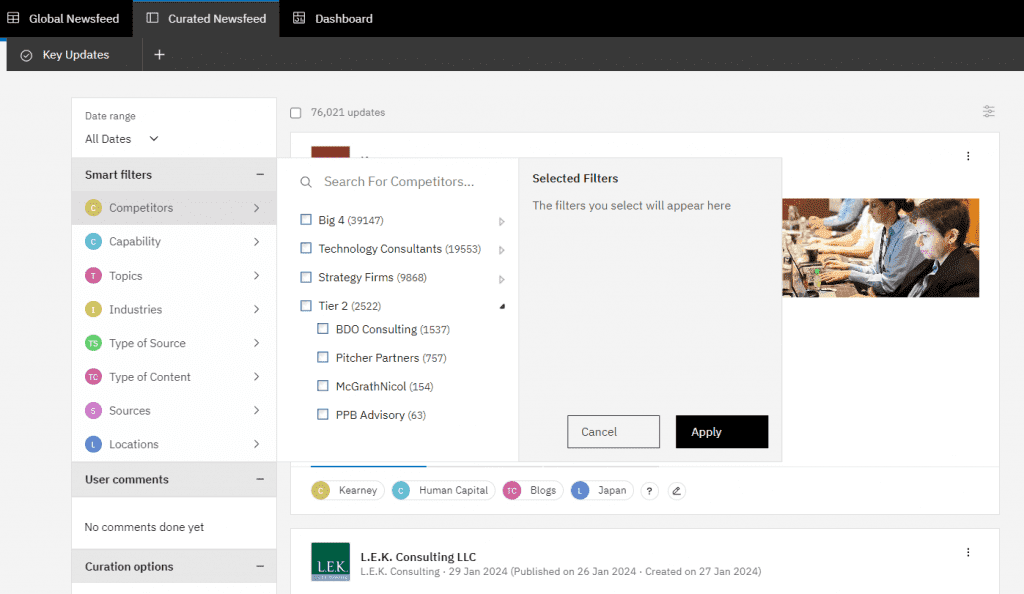This screenshot has width=1024, height=594.
Task: Tick the select-all checkbox beside 76,021 updates
Action: (295, 112)
